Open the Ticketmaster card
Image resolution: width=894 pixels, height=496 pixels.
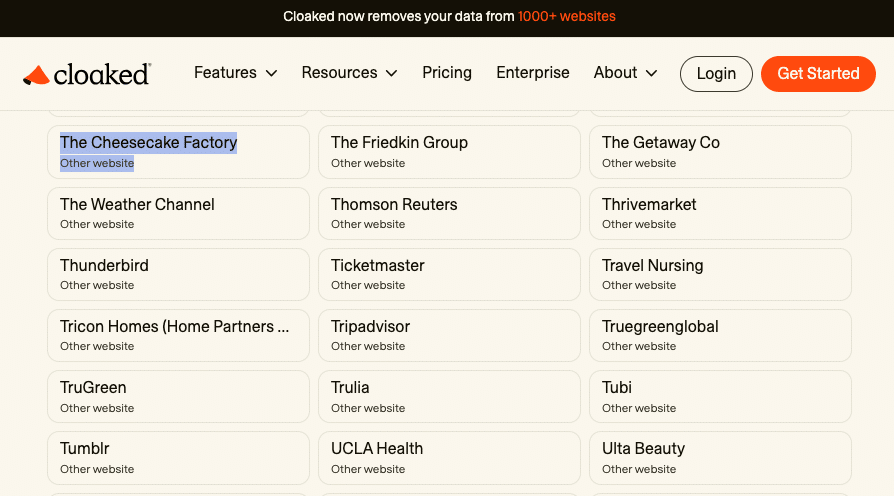pyautogui.click(x=449, y=275)
